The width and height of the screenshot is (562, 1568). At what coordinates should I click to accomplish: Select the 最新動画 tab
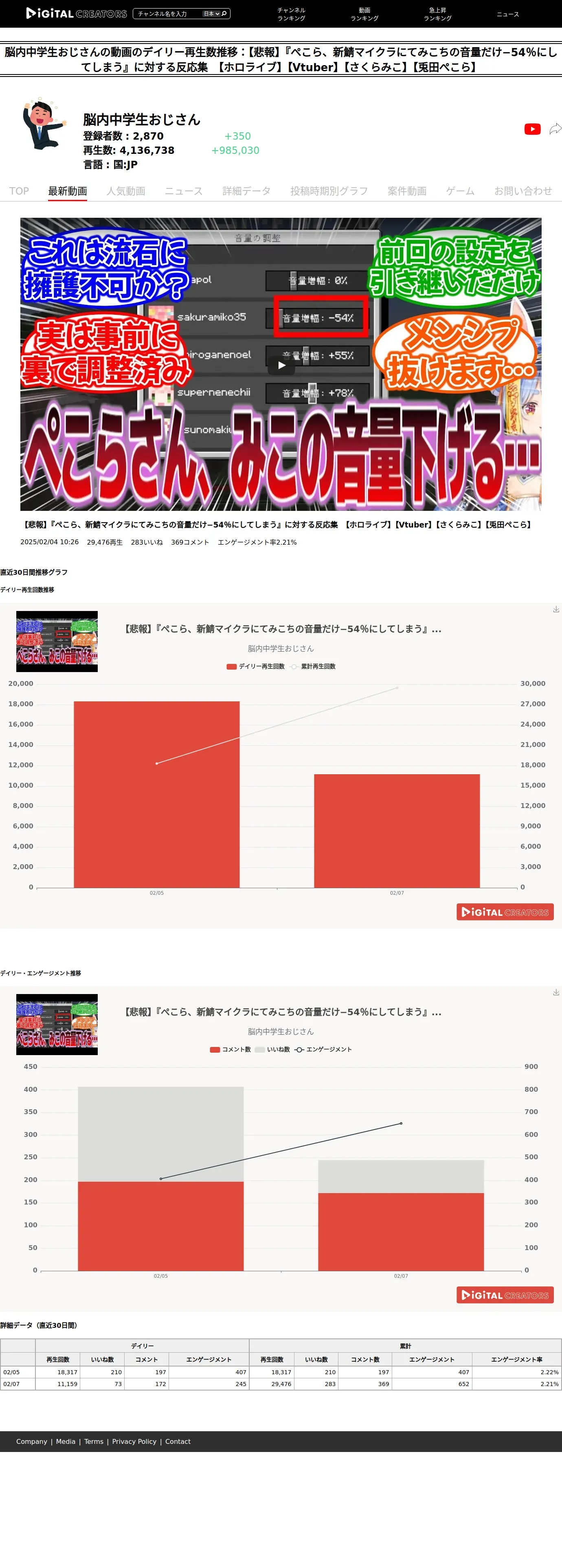point(68,191)
